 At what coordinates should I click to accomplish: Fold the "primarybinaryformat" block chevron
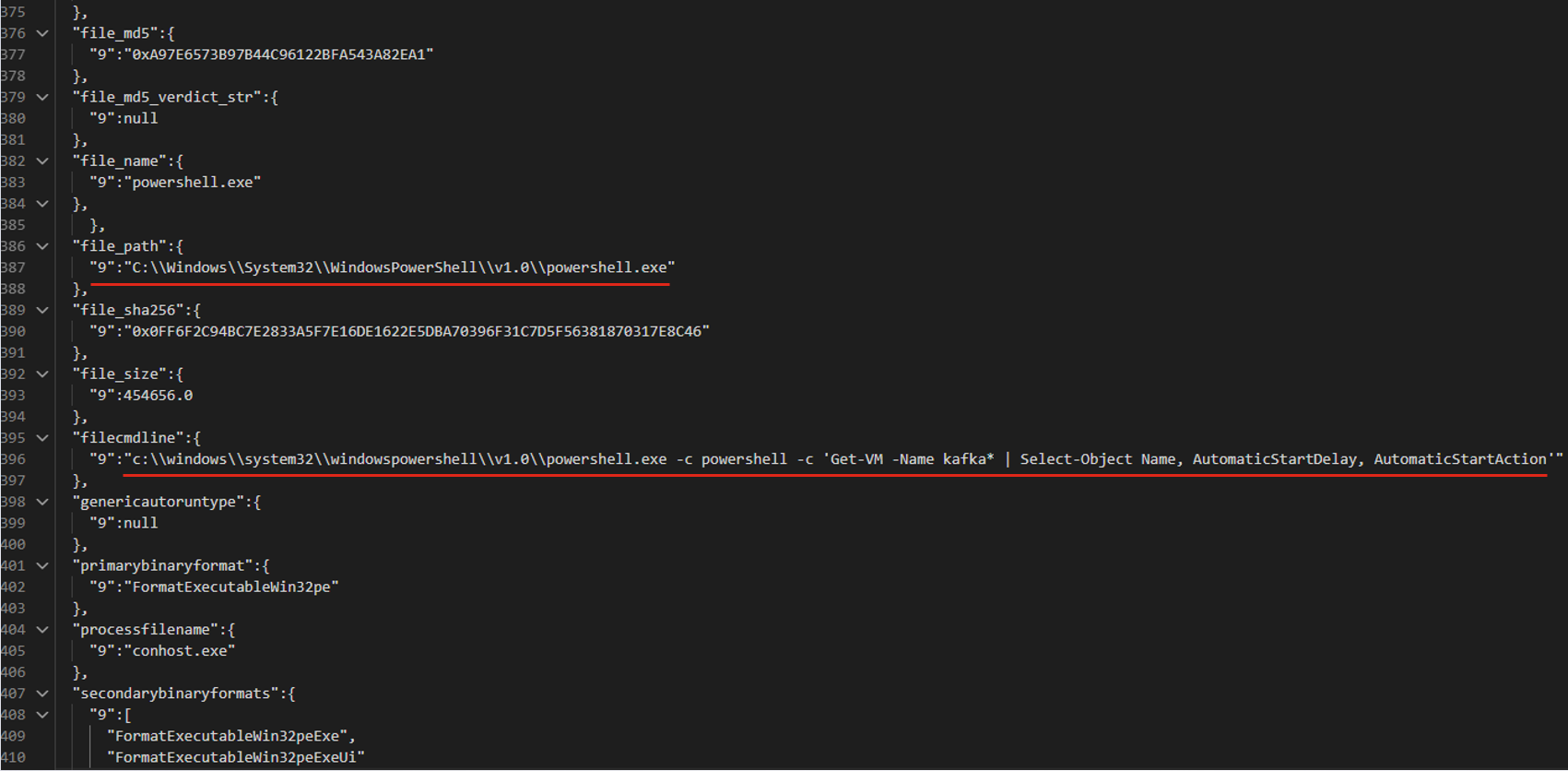[x=42, y=565]
